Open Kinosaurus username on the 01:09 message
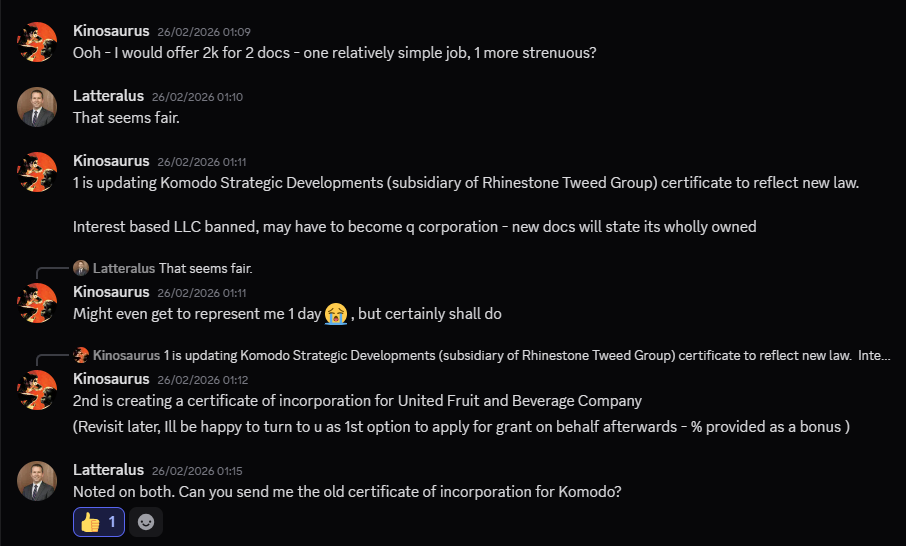 tap(111, 31)
